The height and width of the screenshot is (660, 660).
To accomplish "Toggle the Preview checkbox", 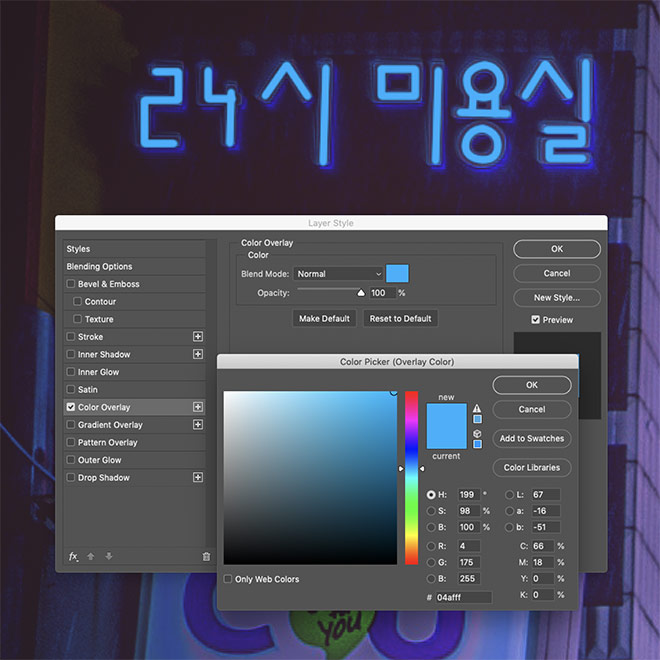I will click(535, 320).
